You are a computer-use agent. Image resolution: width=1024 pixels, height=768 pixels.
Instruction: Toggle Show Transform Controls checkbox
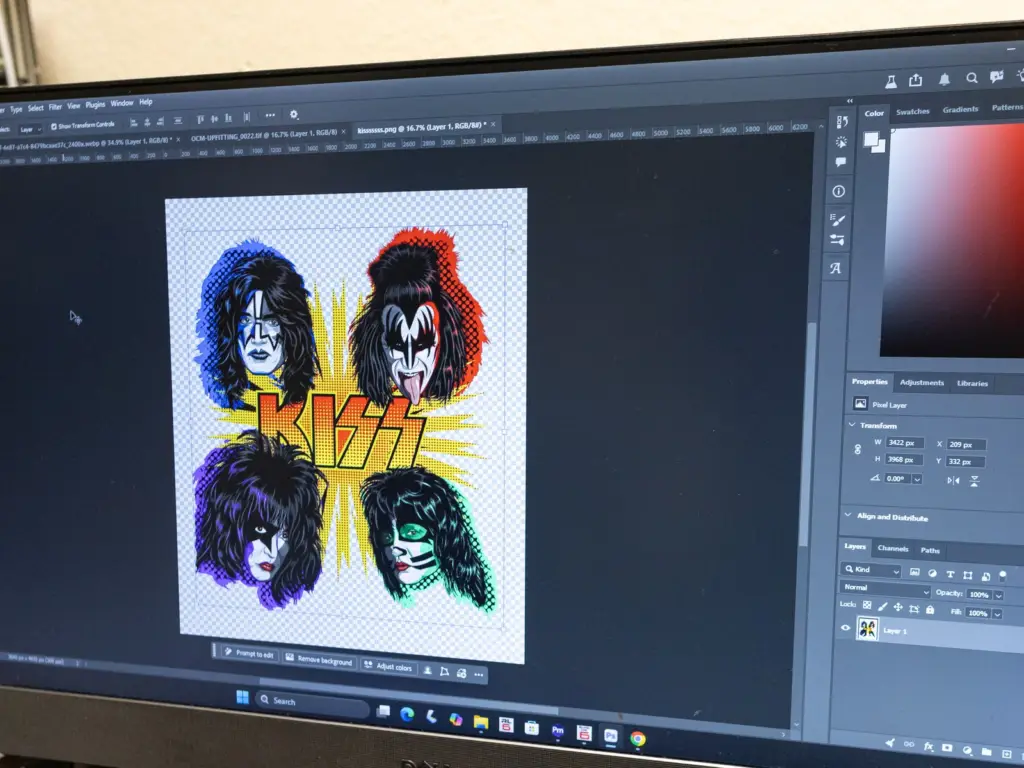click(54, 126)
